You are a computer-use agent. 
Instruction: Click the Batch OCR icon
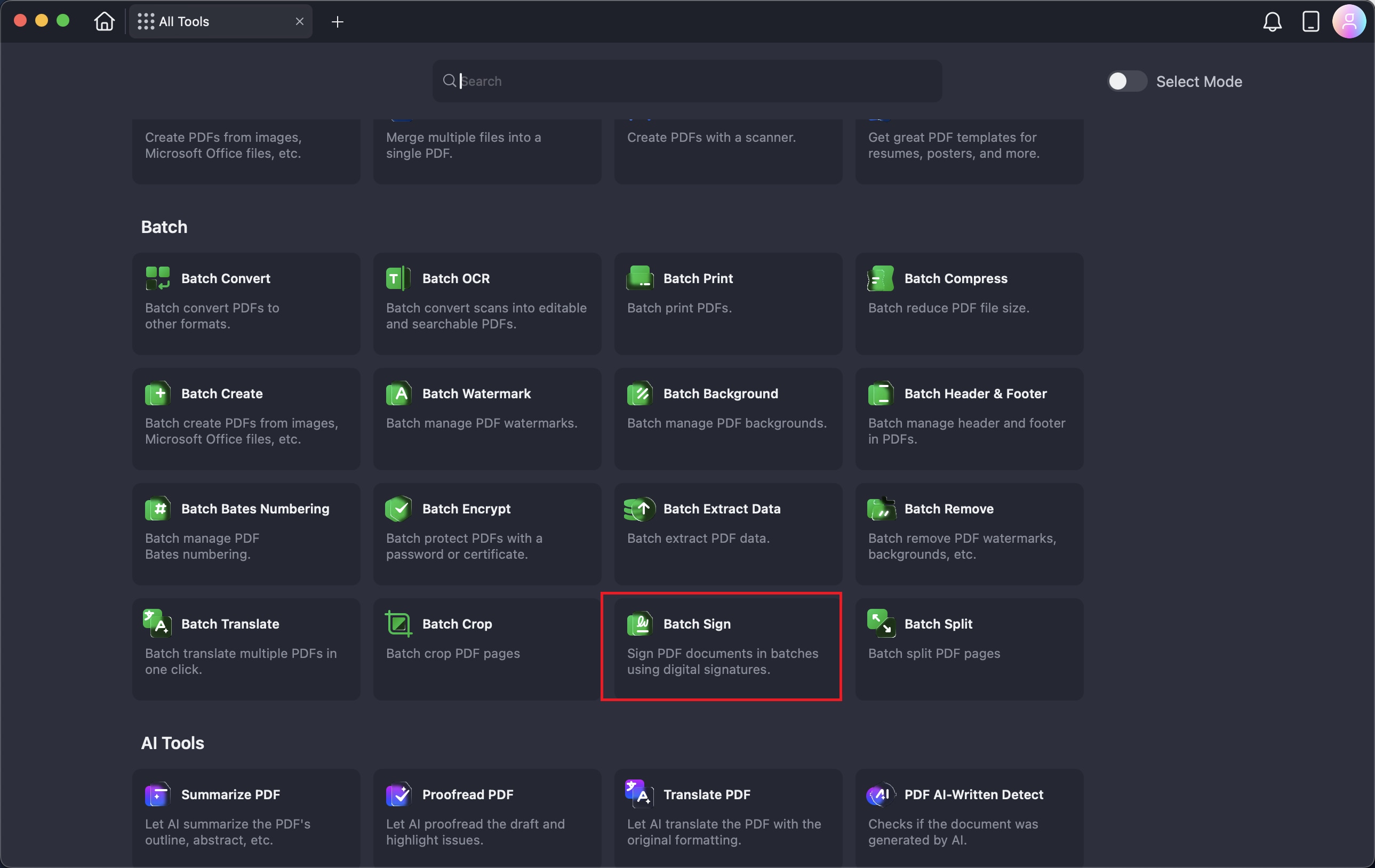[x=398, y=278]
